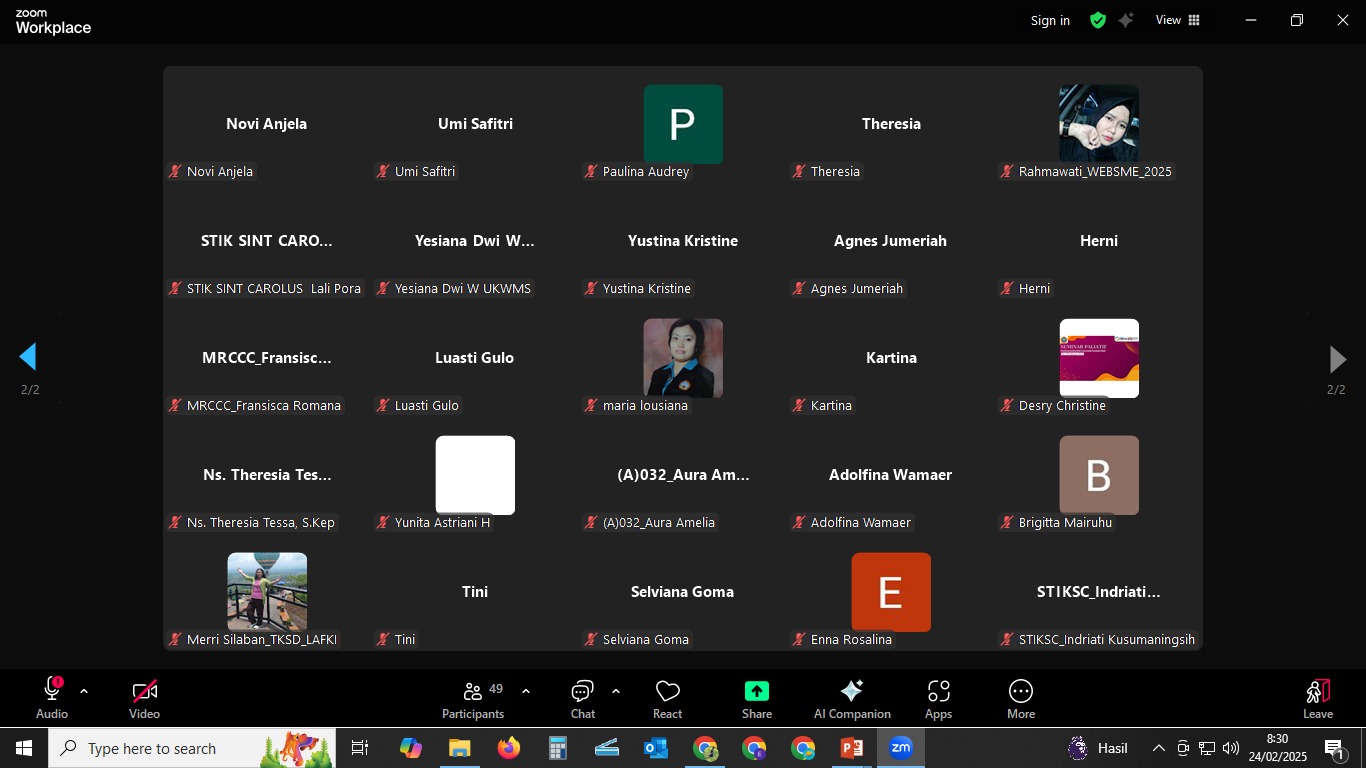Leave the meeting

click(x=1317, y=699)
